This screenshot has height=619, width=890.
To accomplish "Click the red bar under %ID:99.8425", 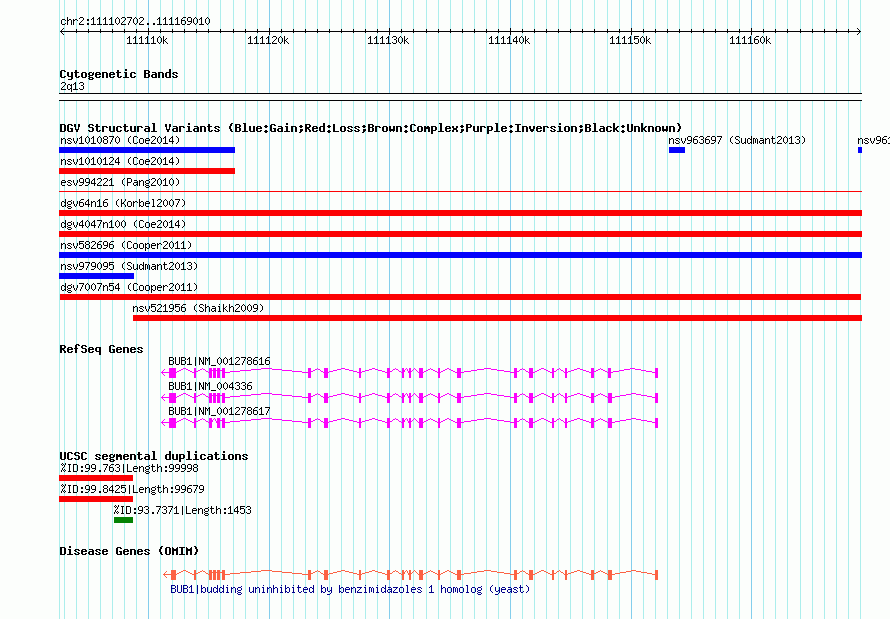I will click(96, 499).
